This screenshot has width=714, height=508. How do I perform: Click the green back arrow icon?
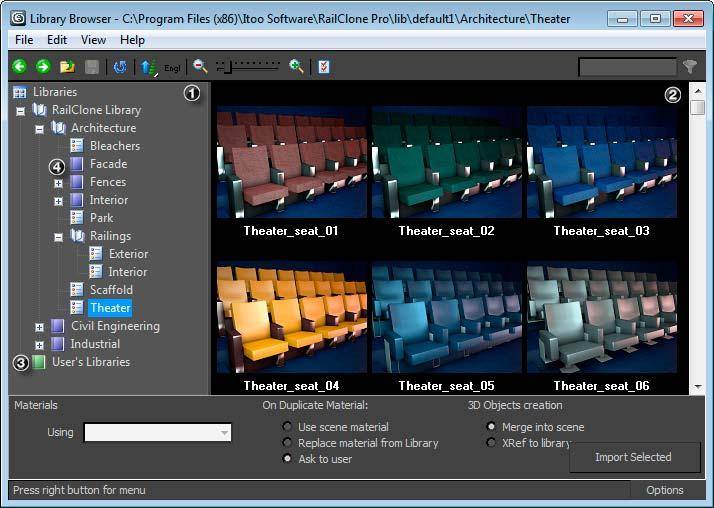19,67
